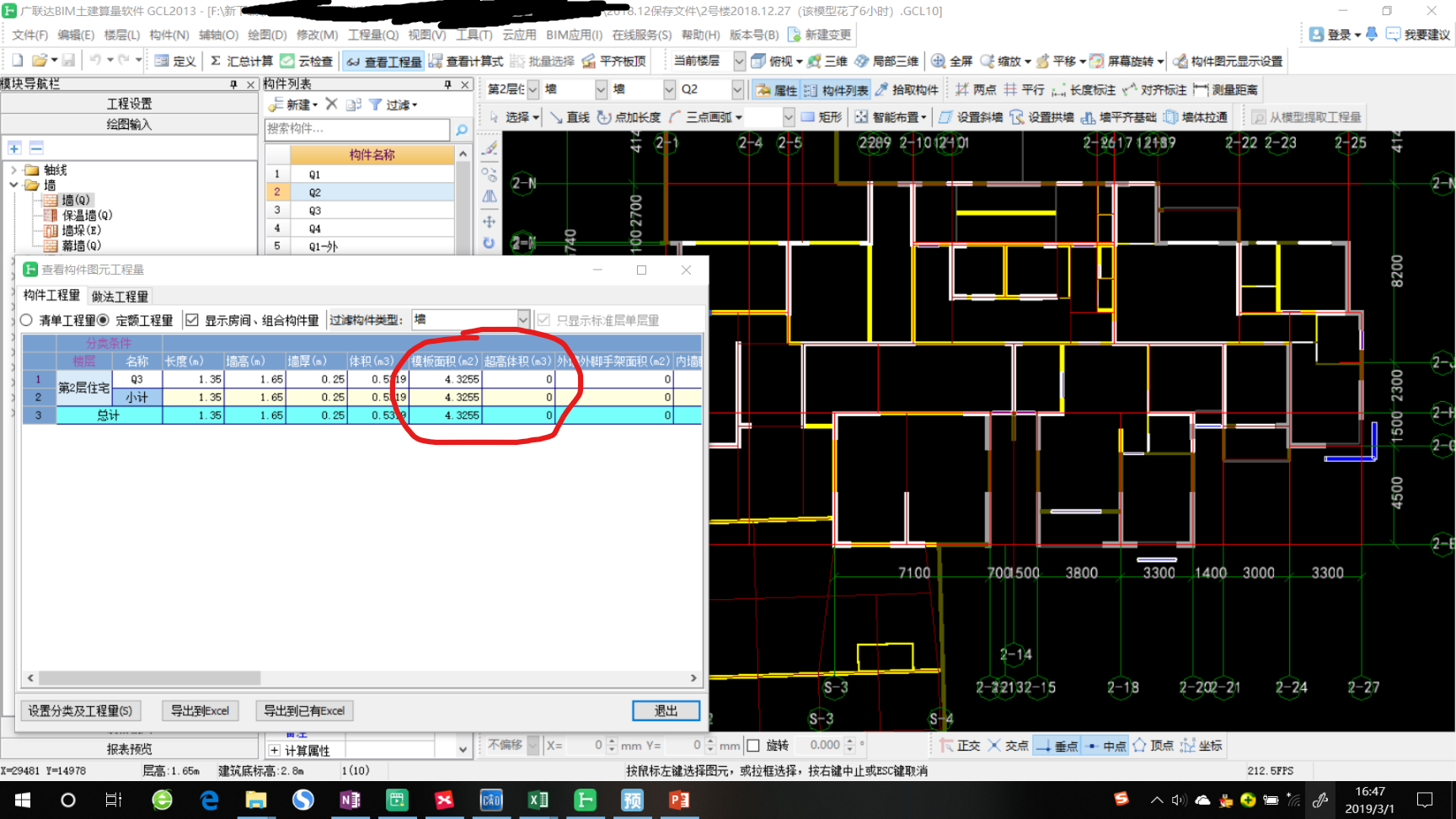Click 墙体拉通 wall extend tool
The image size is (1456, 819).
tap(1196, 117)
